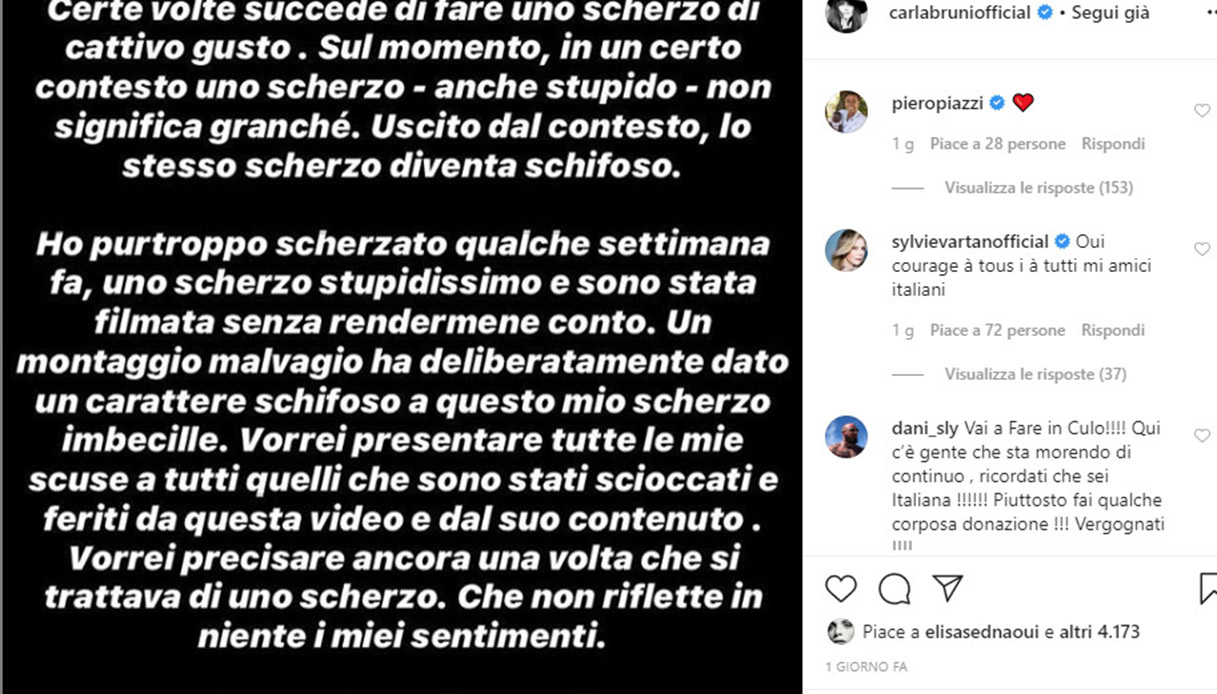Like sylvievartanofficial's comment heart
The height and width of the screenshot is (694, 1217).
(1202, 249)
